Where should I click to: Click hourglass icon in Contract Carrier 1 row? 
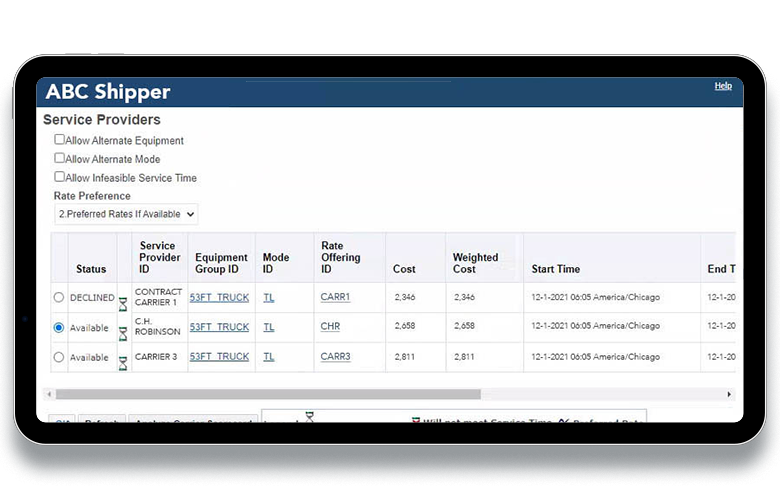(123, 302)
